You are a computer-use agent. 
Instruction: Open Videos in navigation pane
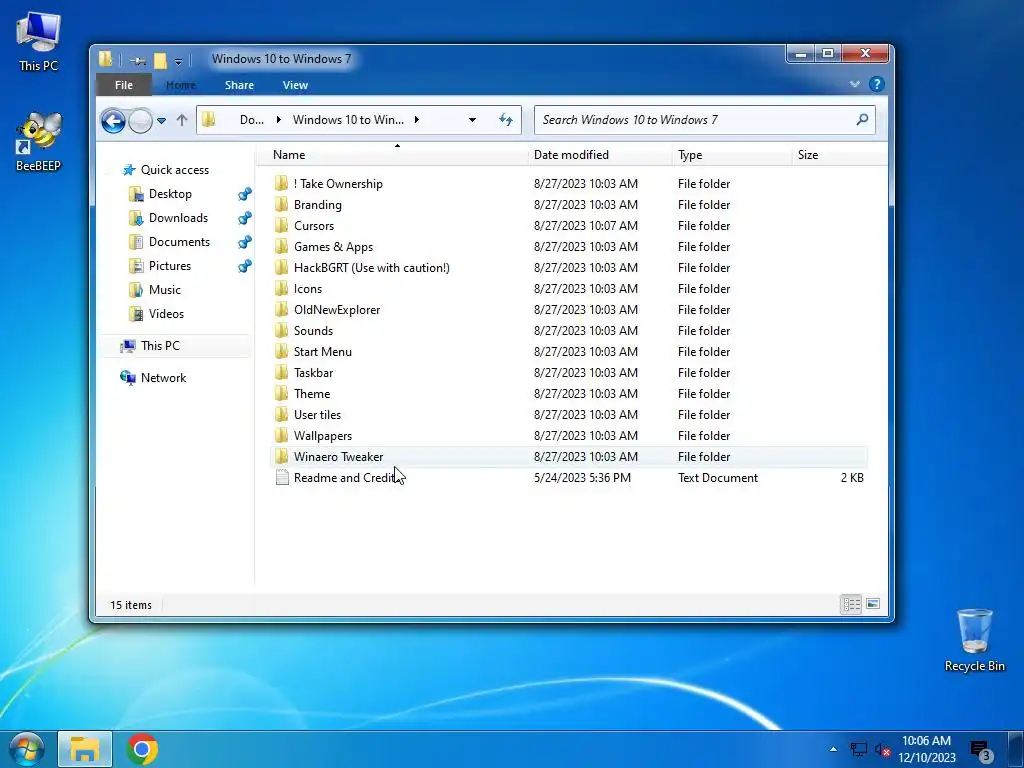(x=166, y=313)
